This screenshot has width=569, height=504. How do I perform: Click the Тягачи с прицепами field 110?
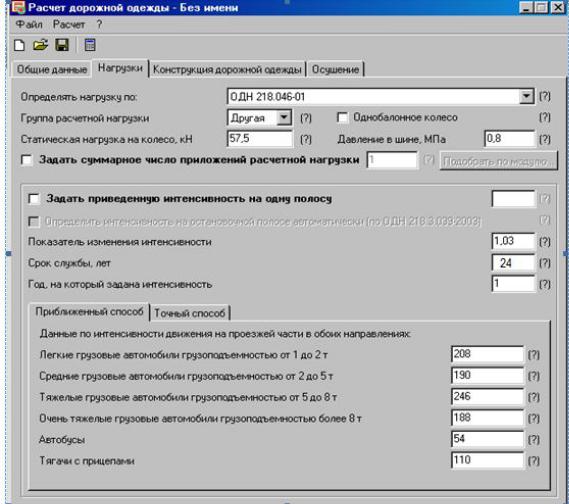(x=487, y=460)
